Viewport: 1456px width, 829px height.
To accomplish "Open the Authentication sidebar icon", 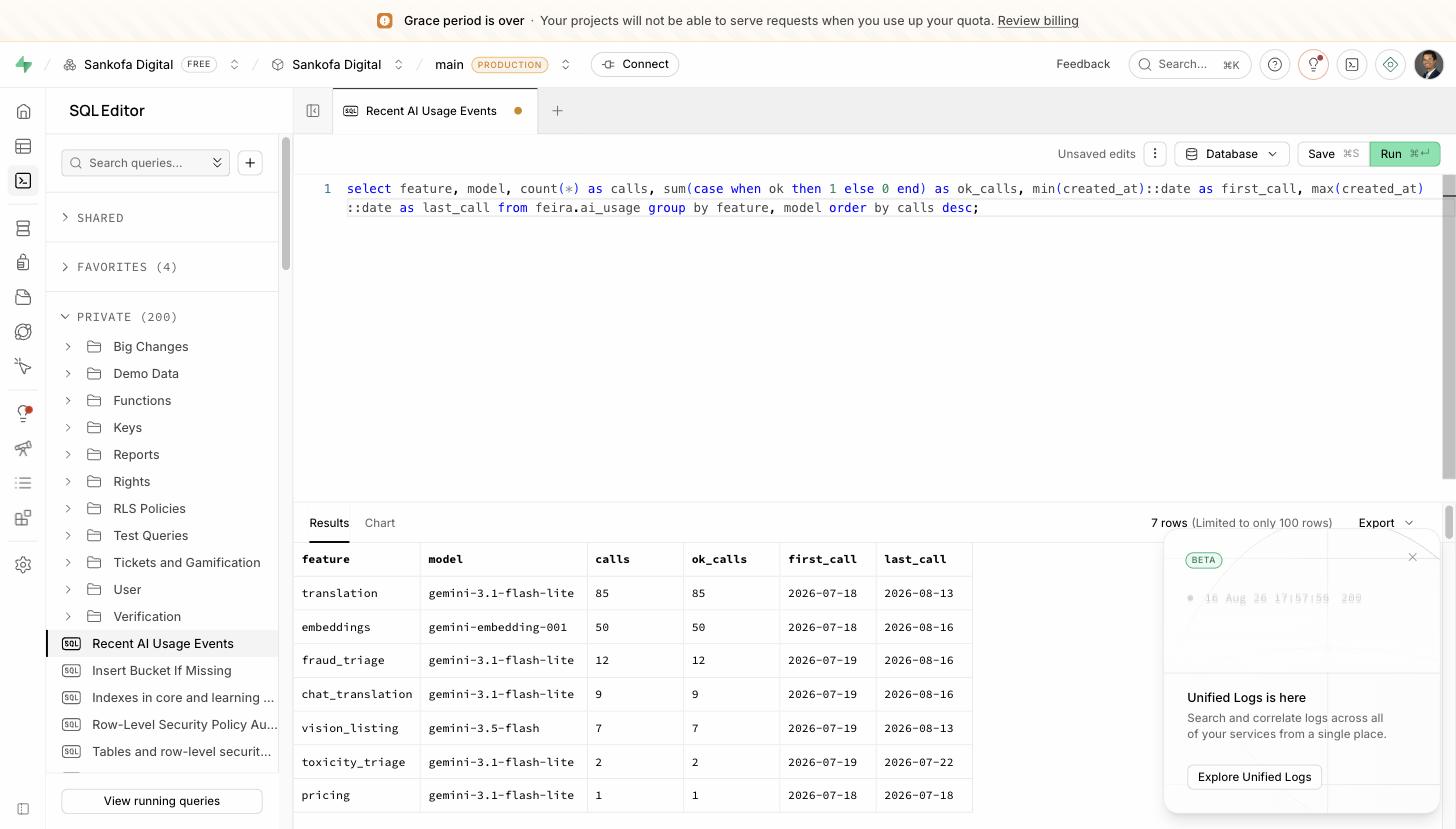I will pos(23,262).
